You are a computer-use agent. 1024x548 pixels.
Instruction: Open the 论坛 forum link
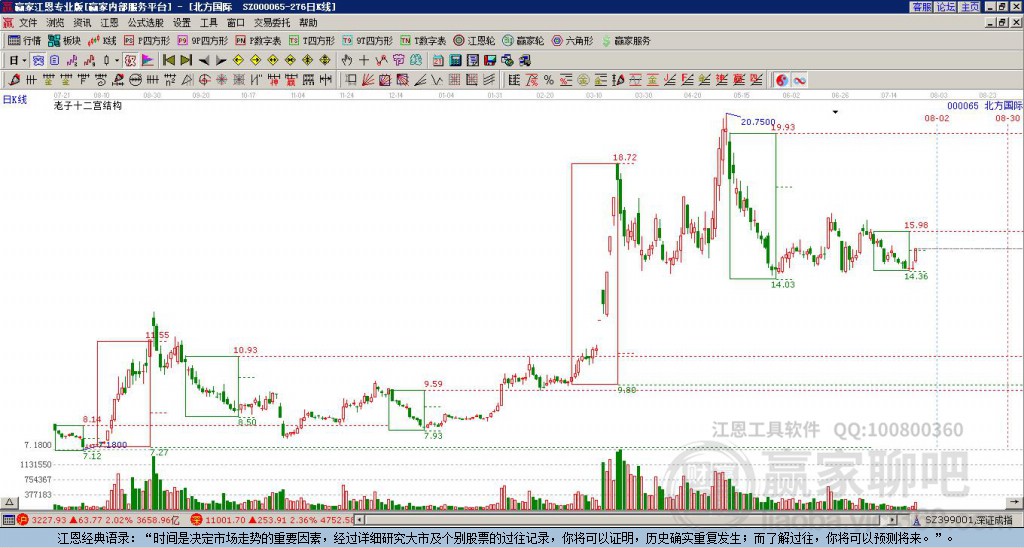coord(946,7)
